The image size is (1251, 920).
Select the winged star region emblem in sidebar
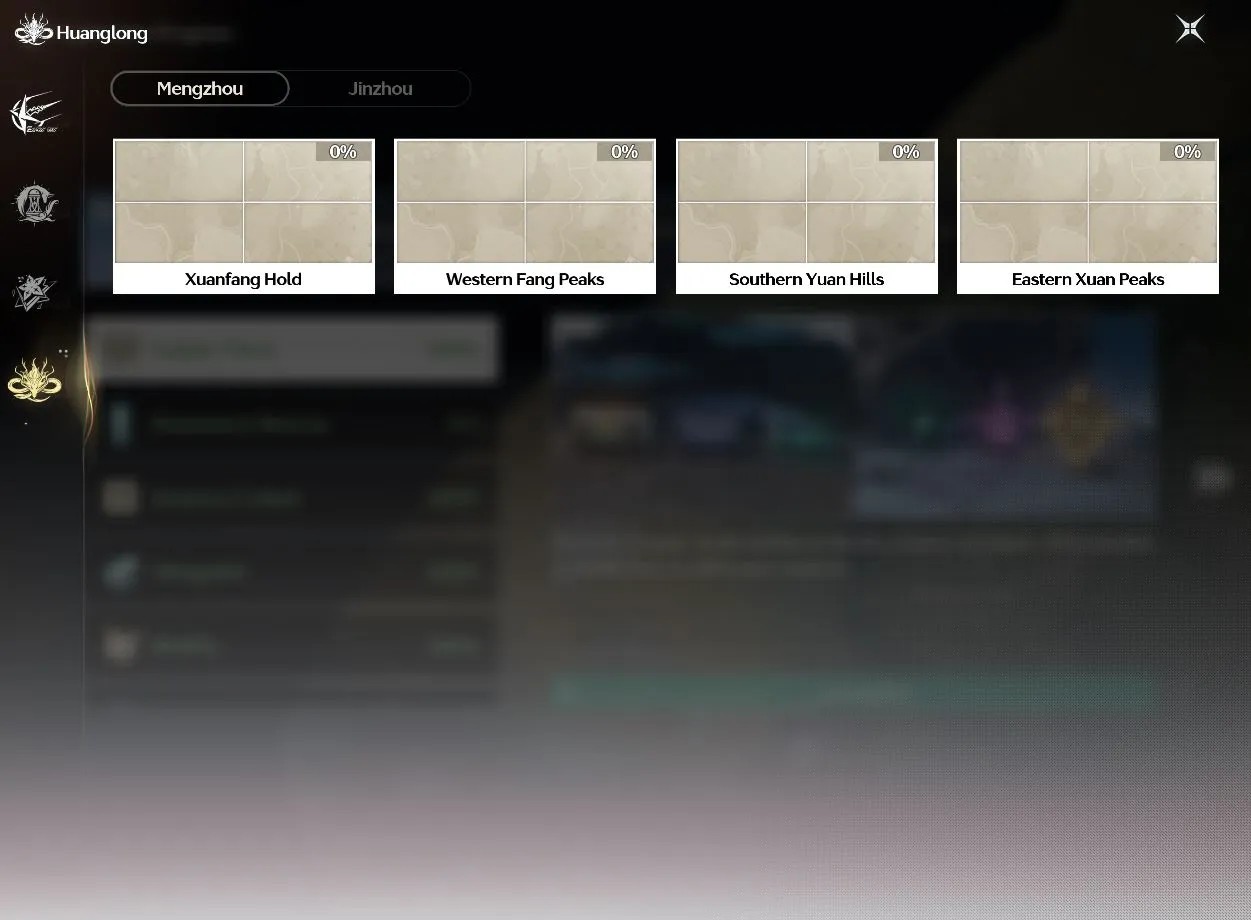pos(35,114)
